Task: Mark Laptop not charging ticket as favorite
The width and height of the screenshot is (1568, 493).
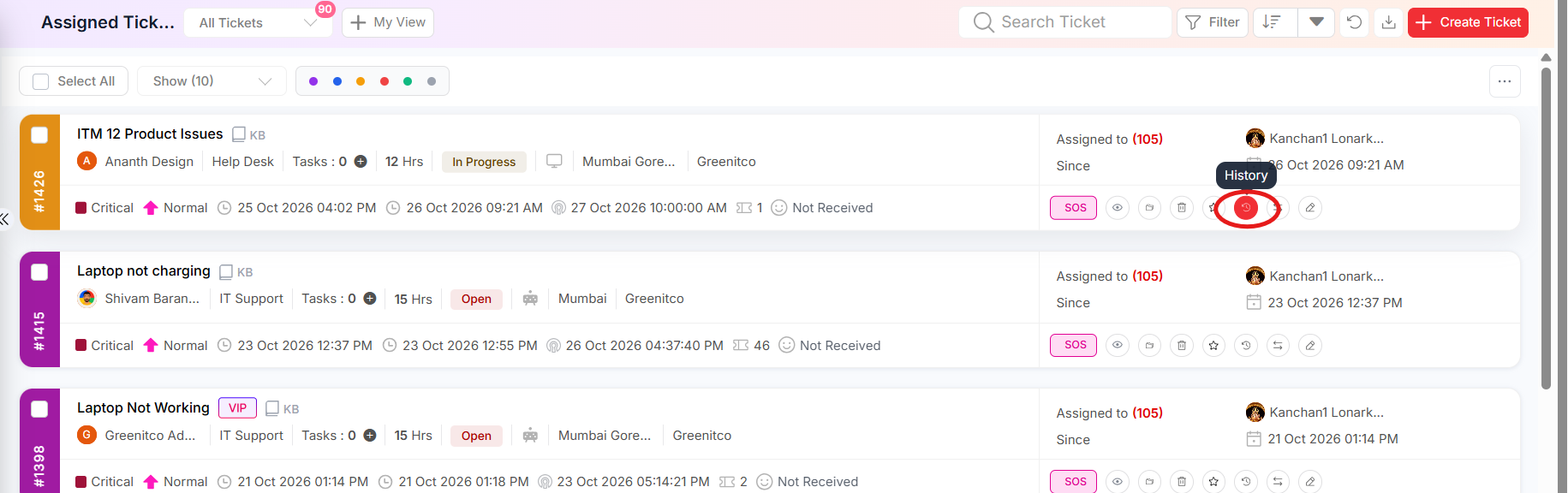Action: click(x=1213, y=346)
